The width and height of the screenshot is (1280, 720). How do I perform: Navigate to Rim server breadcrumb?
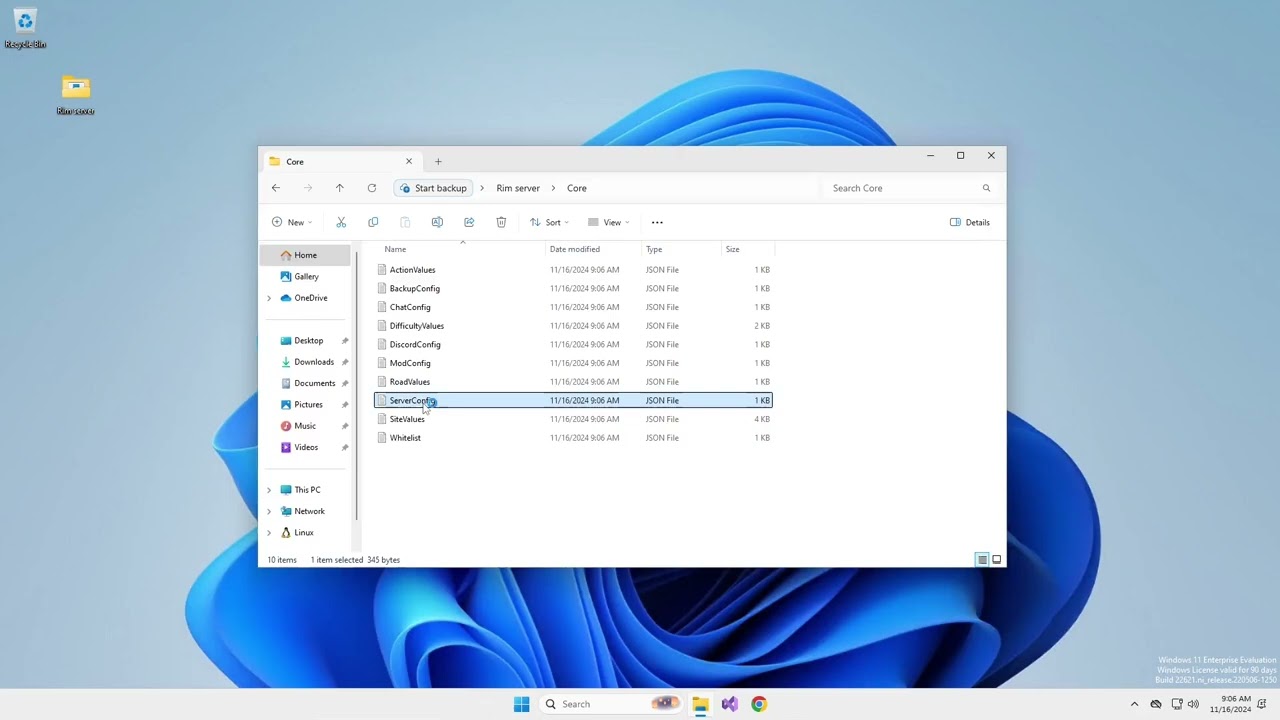[x=518, y=188]
